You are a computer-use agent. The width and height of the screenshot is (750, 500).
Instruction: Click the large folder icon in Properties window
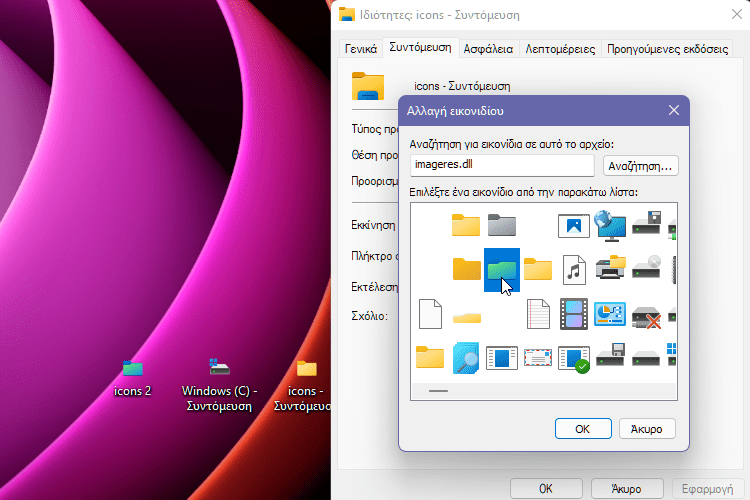coord(368,86)
